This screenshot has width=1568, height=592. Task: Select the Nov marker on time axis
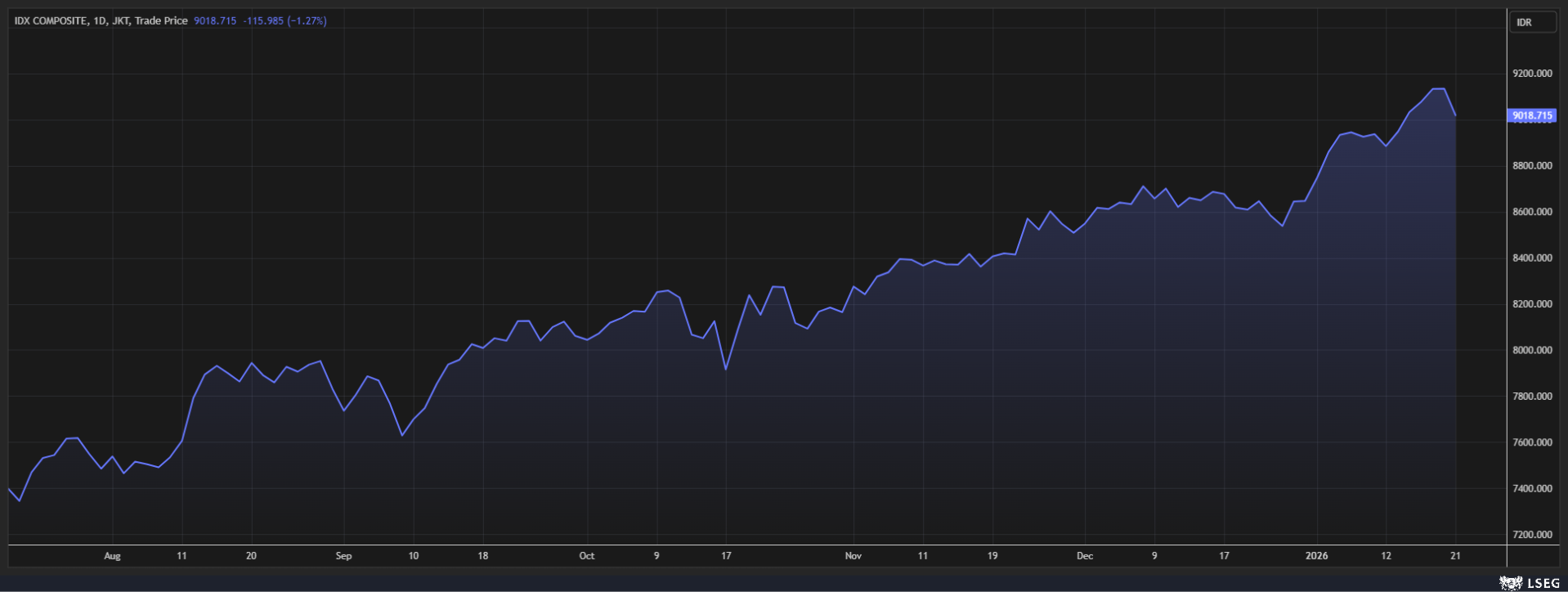point(853,556)
